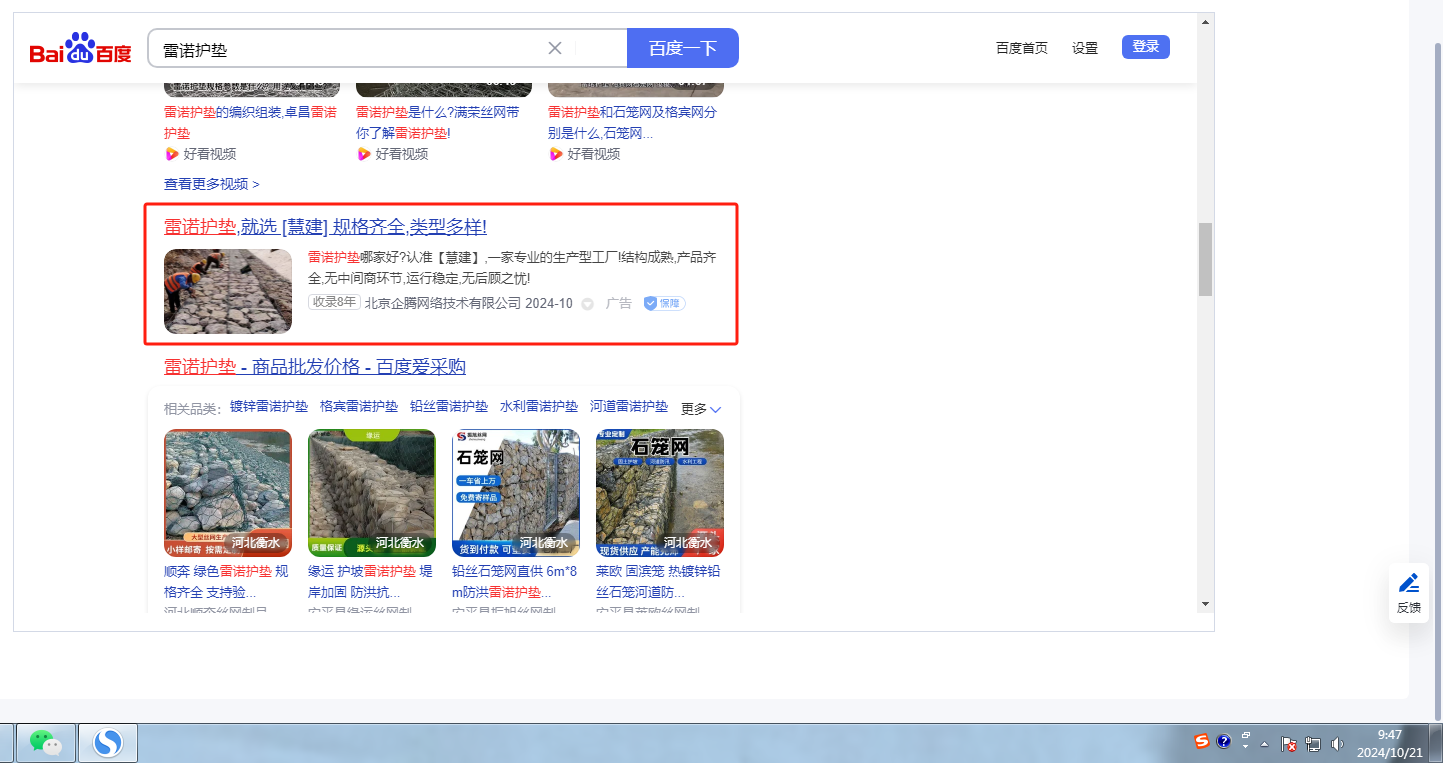Click 北京企腾网络技术有限公司 source text
This screenshot has width=1443, height=763.
[x=443, y=303]
